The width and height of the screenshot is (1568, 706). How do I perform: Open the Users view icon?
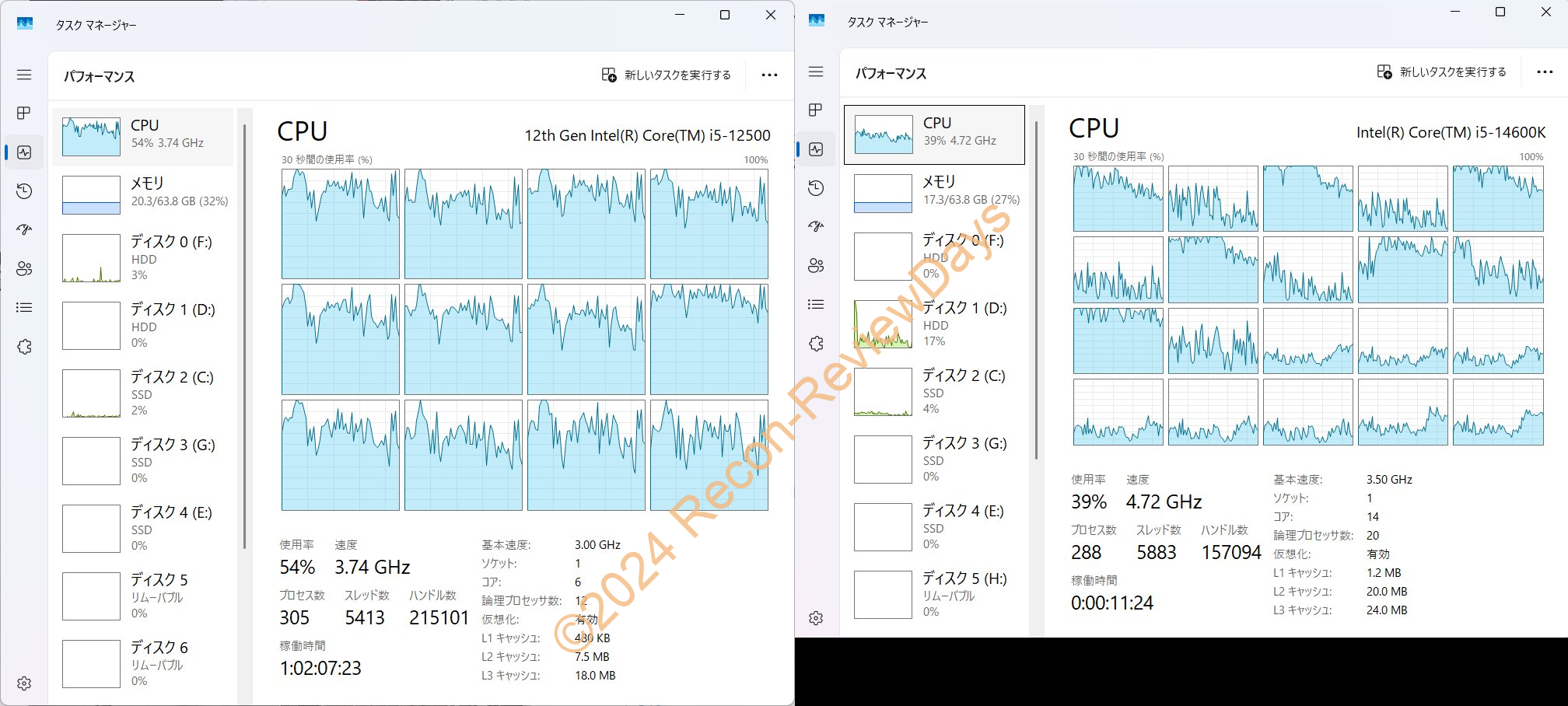[24, 269]
